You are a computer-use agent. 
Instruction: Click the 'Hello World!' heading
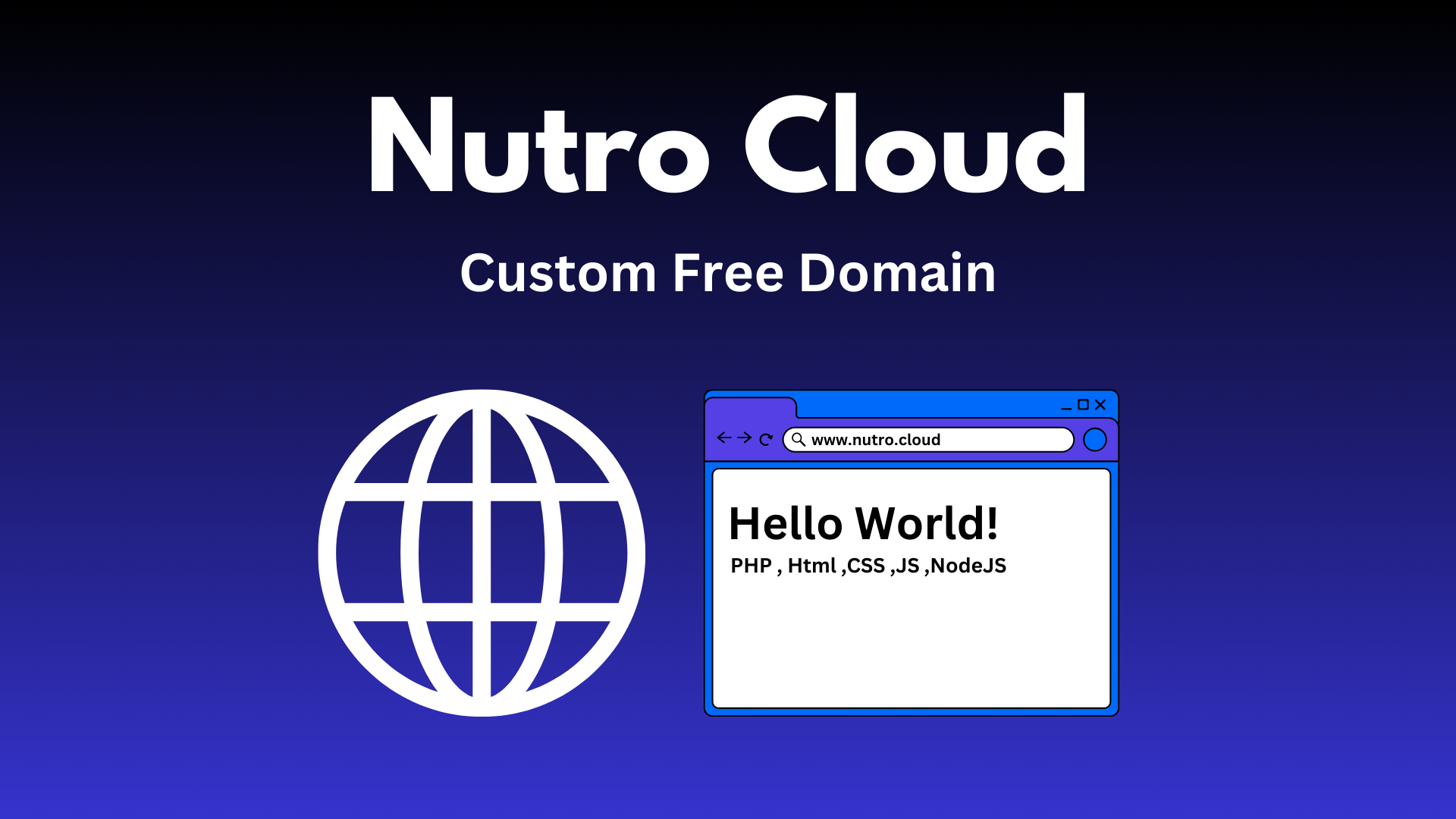click(x=864, y=523)
